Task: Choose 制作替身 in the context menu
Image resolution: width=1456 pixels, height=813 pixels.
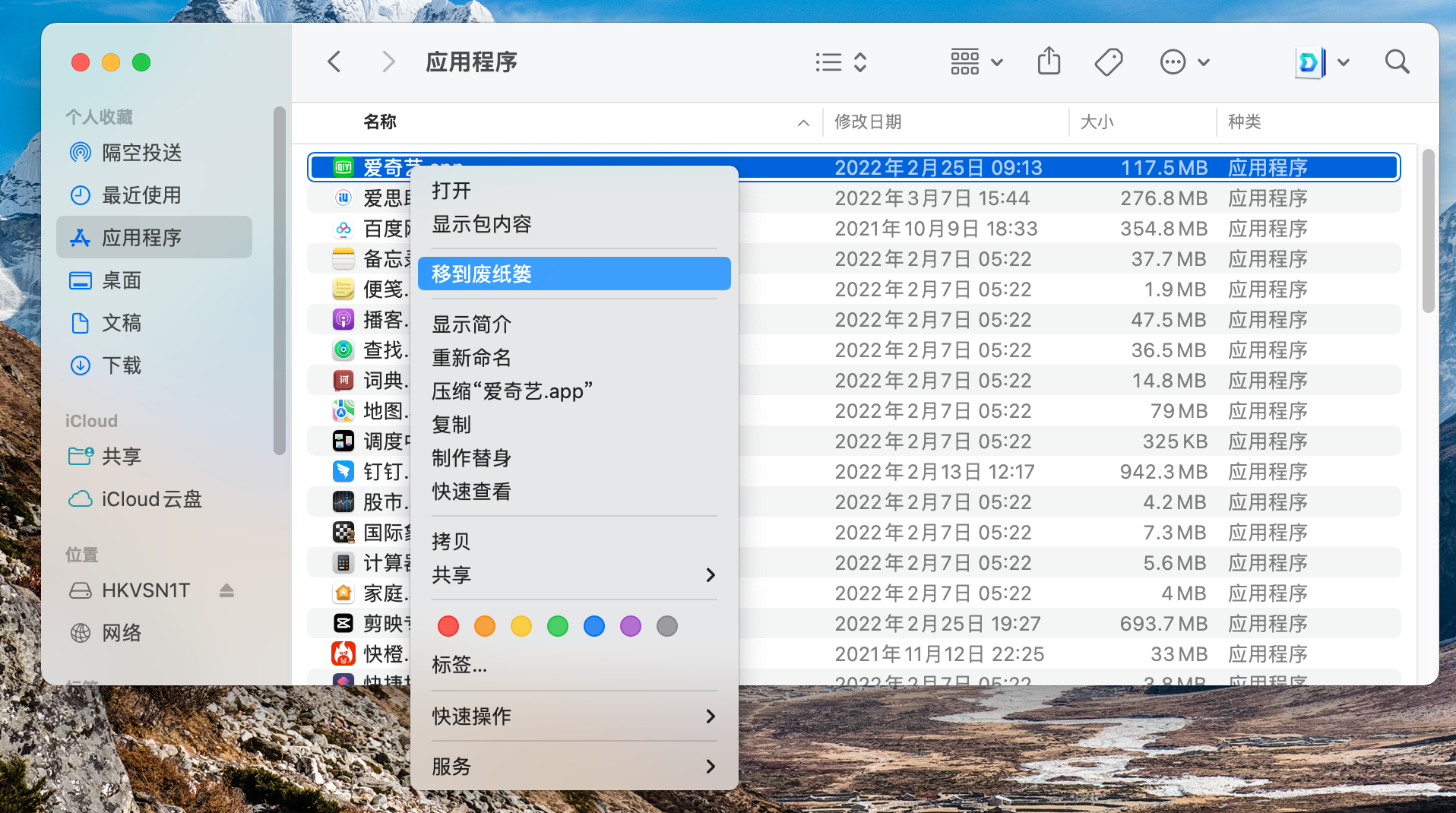Action: (x=574, y=458)
